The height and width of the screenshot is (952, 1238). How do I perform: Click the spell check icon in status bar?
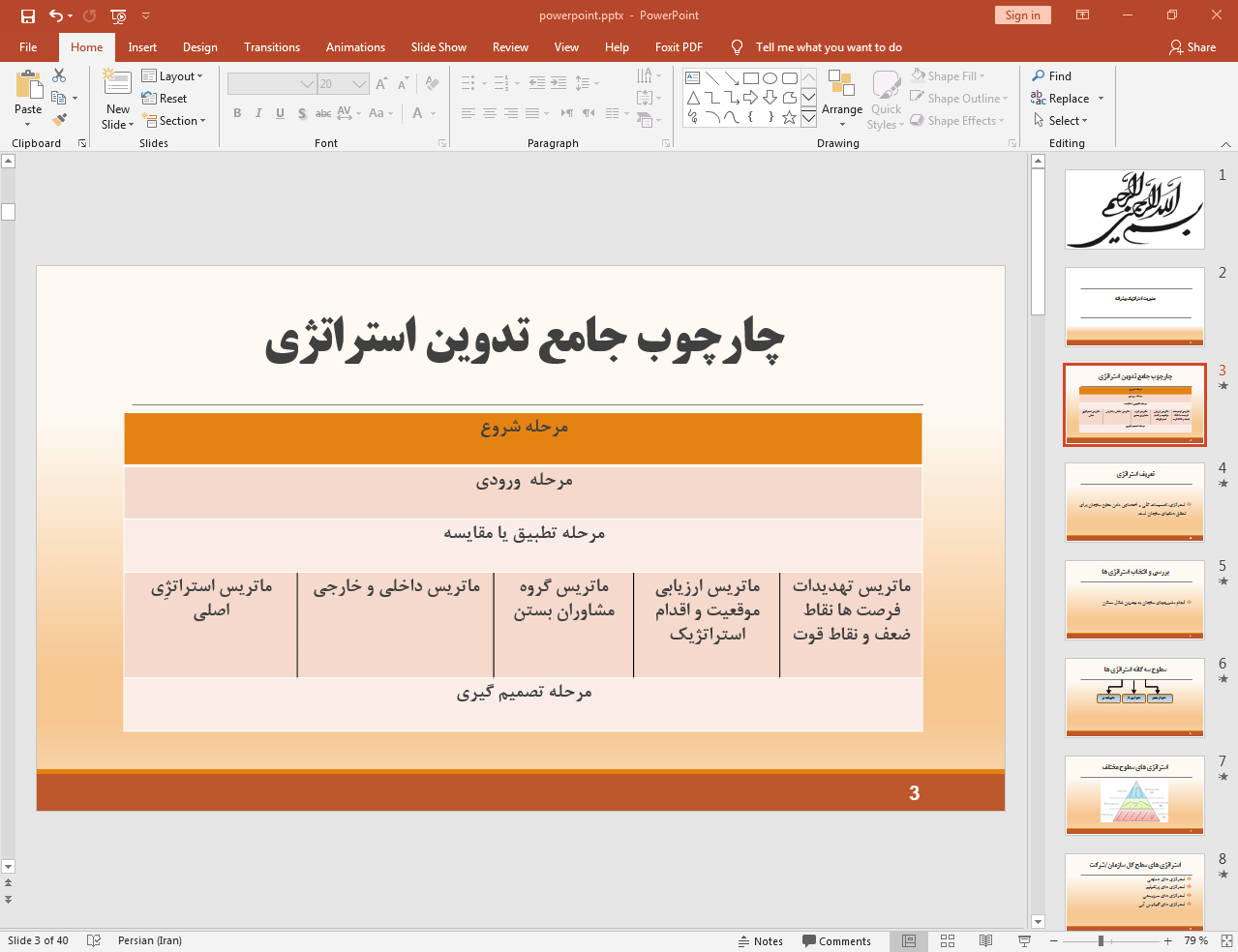pos(94,941)
